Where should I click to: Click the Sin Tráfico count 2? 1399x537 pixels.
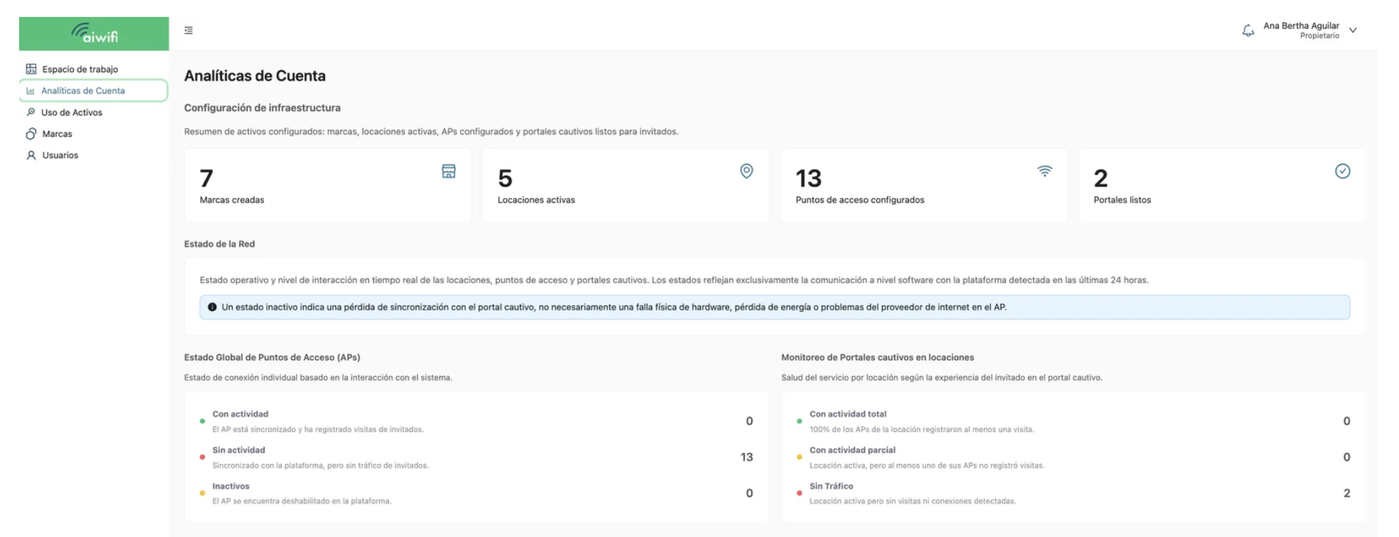[x=1347, y=493]
